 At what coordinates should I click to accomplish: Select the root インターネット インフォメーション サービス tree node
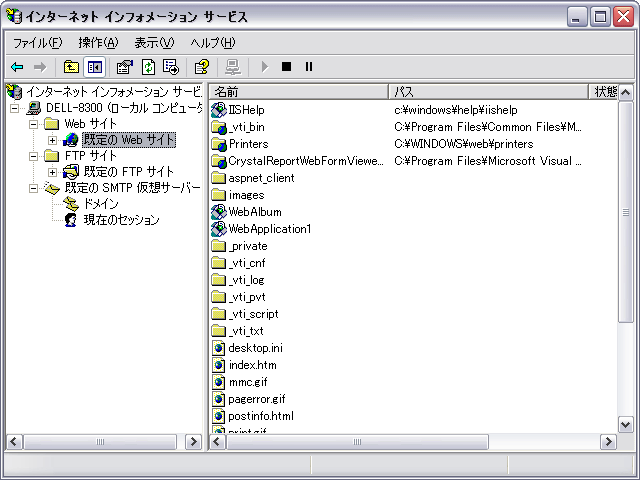coord(114,92)
